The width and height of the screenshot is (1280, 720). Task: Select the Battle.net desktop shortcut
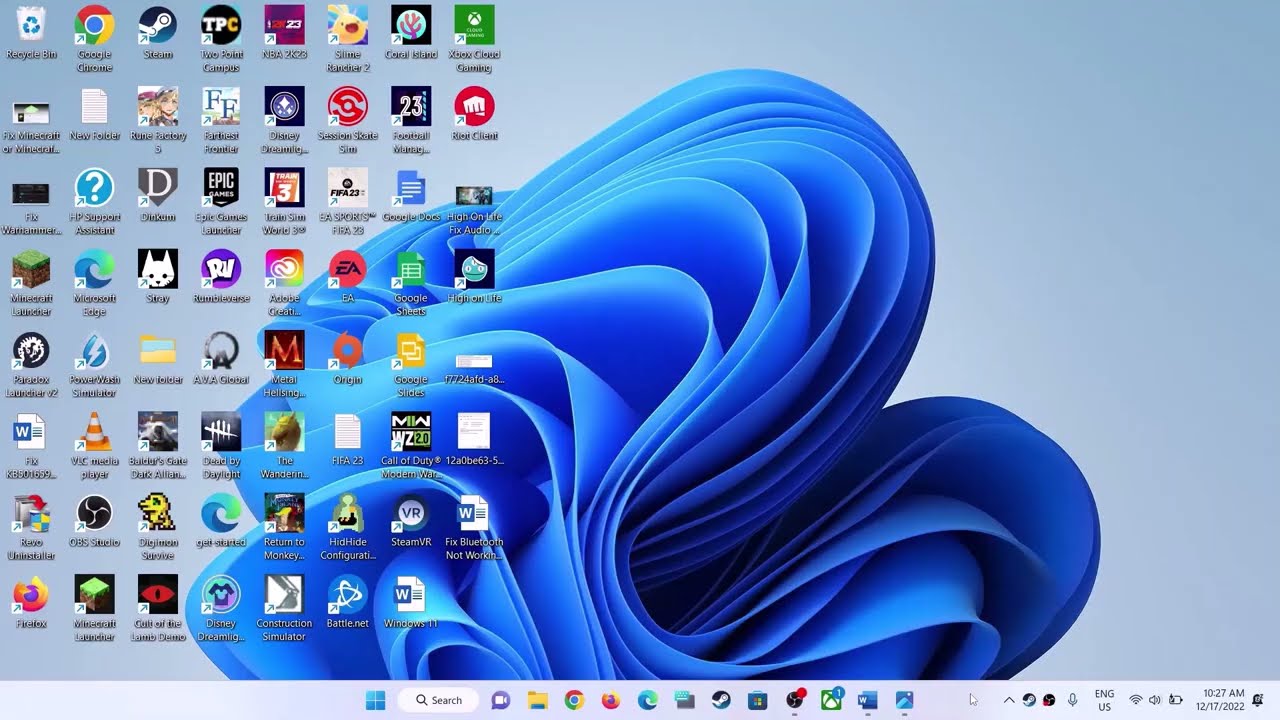pyautogui.click(x=347, y=602)
